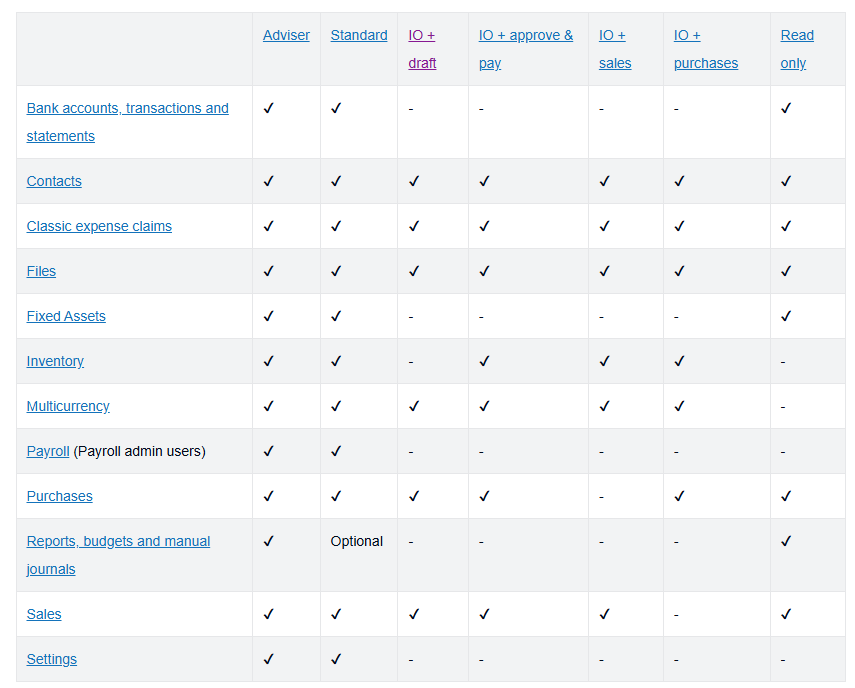Click Adviser checkmark in Settings row
855x688 pixels.
[x=268, y=659]
